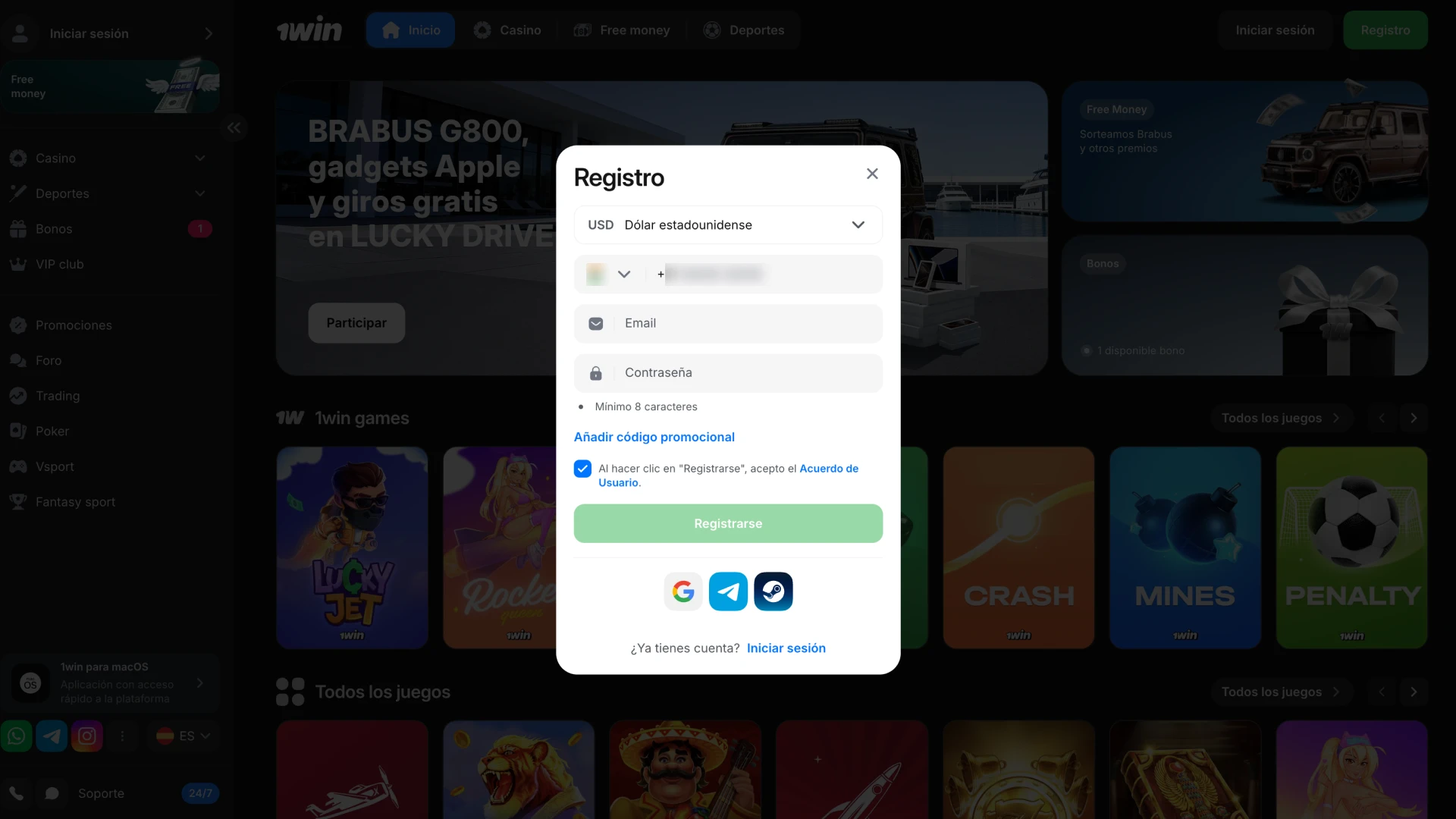Uncheck the Acuerdo de Usuario agreement checkbox
The width and height of the screenshot is (1456, 819).
click(582, 469)
